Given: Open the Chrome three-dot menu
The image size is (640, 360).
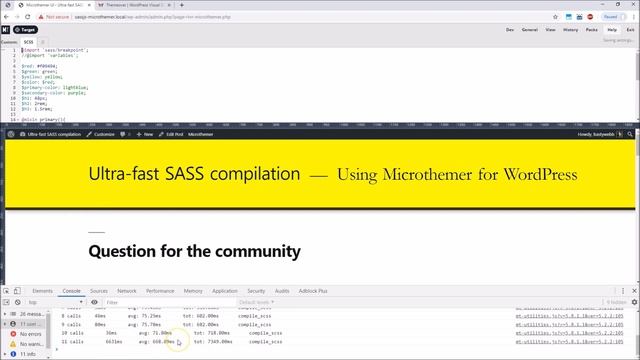Looking at the screenshot, I should click(634, 17).
